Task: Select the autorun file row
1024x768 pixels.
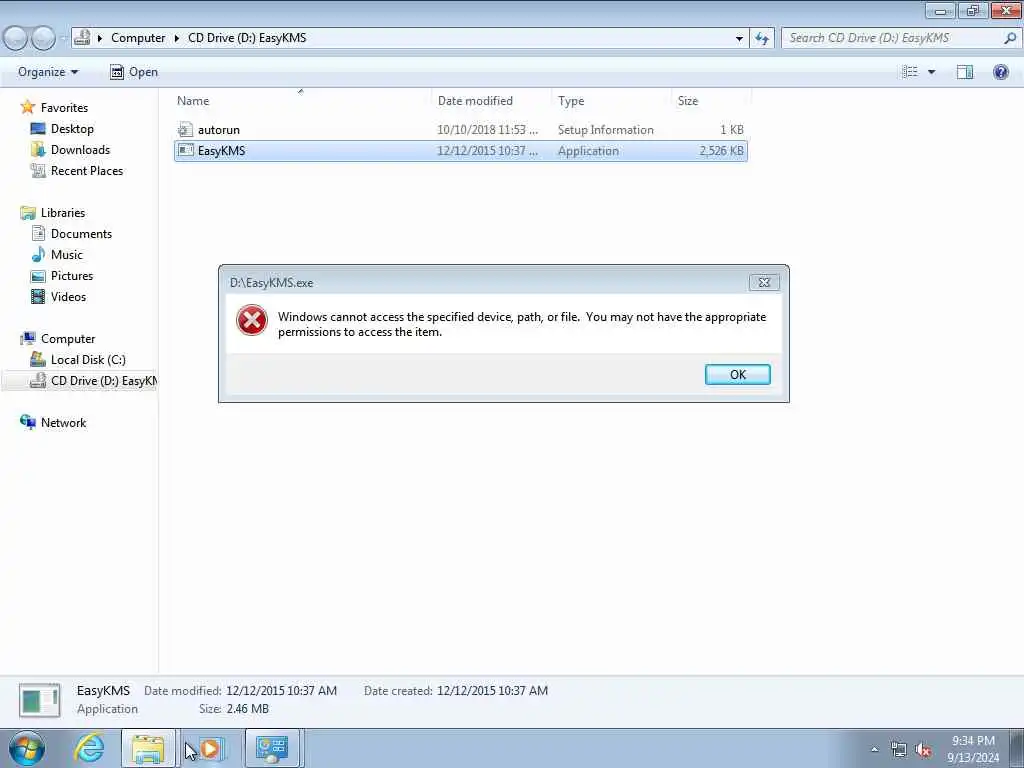Action: click(x=460, y=129)
